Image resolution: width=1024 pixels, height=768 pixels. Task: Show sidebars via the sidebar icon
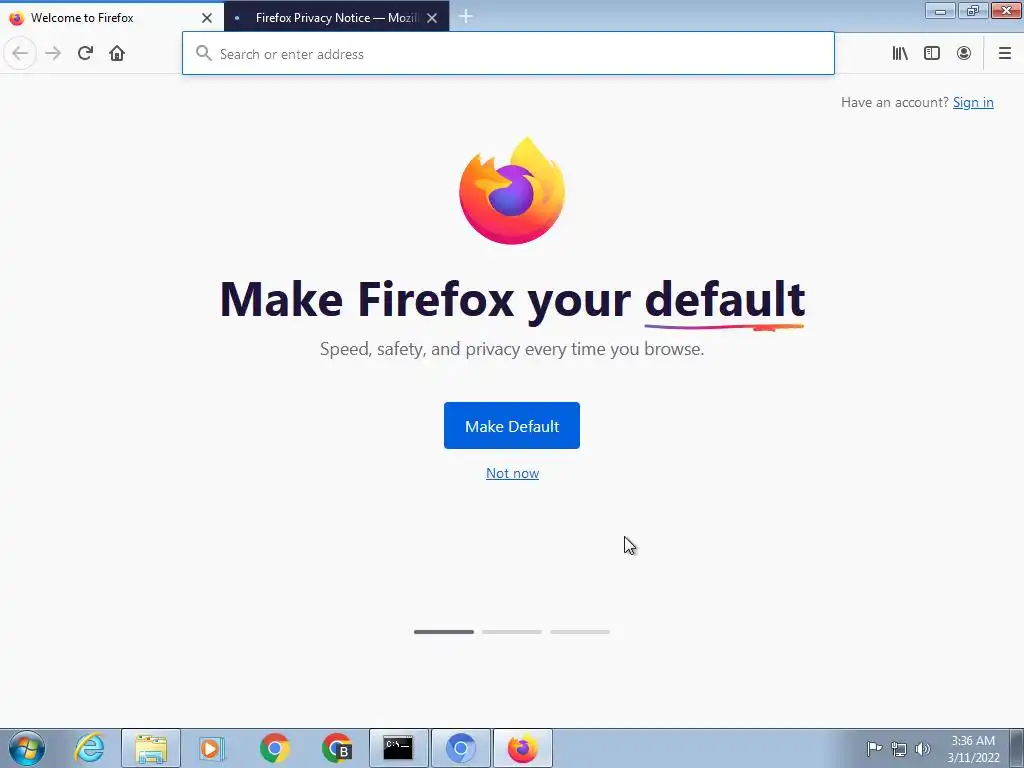(932, 54)
